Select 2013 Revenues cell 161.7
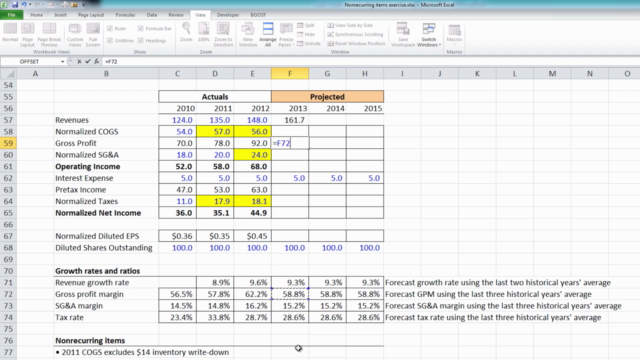The width and height of the screenshot is (640, 360). tap(290, 120)
